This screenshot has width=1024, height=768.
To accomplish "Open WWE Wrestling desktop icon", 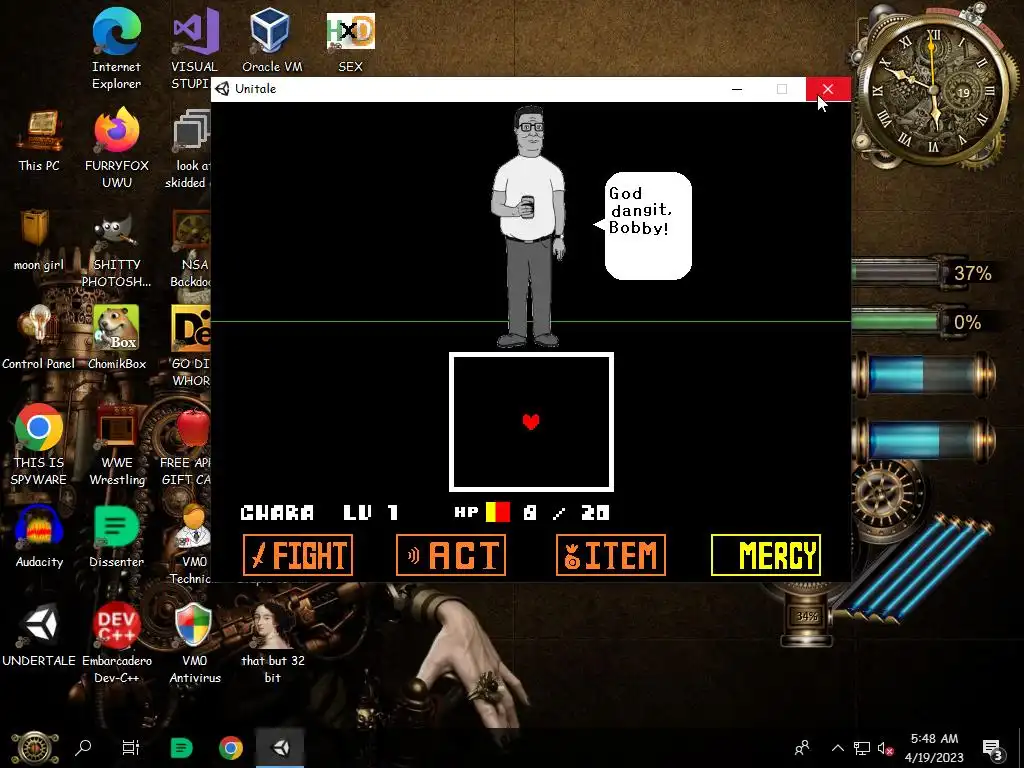I will pyautogui.click(x=116, y=445).
